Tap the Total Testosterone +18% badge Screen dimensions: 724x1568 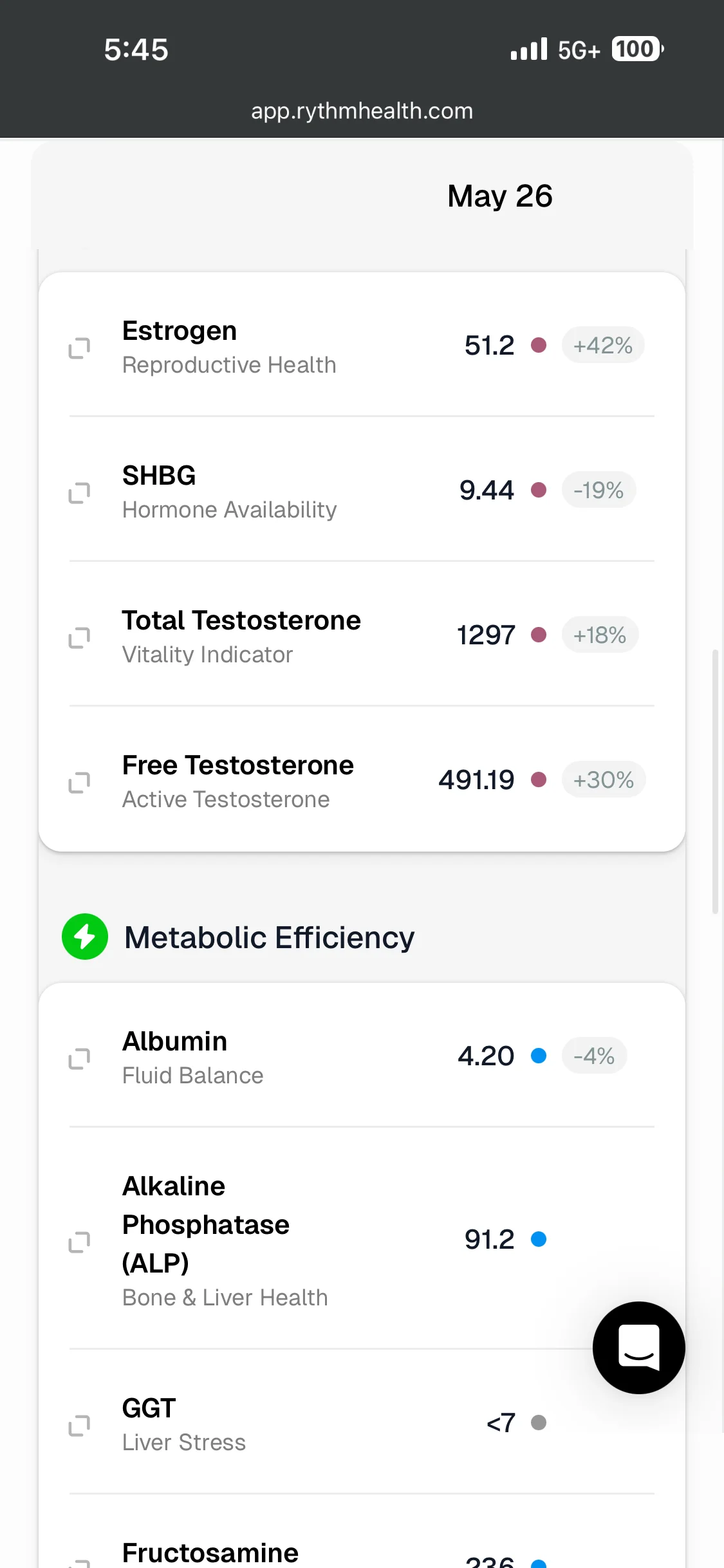(x=600, y=635)
